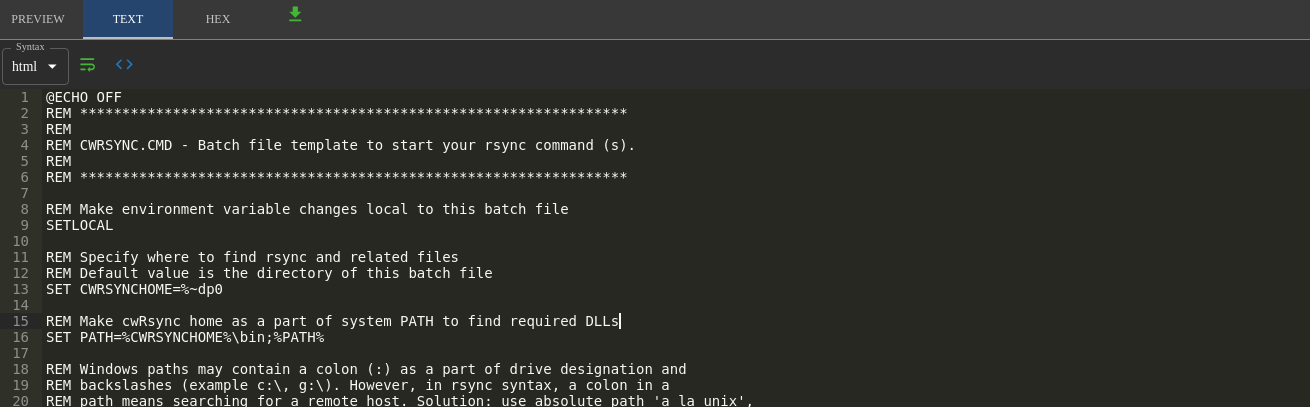The height and width of the screenshot is (407, 1310).
Task: Click the SETLOCAL line text
Action: (x=80, y=225)
